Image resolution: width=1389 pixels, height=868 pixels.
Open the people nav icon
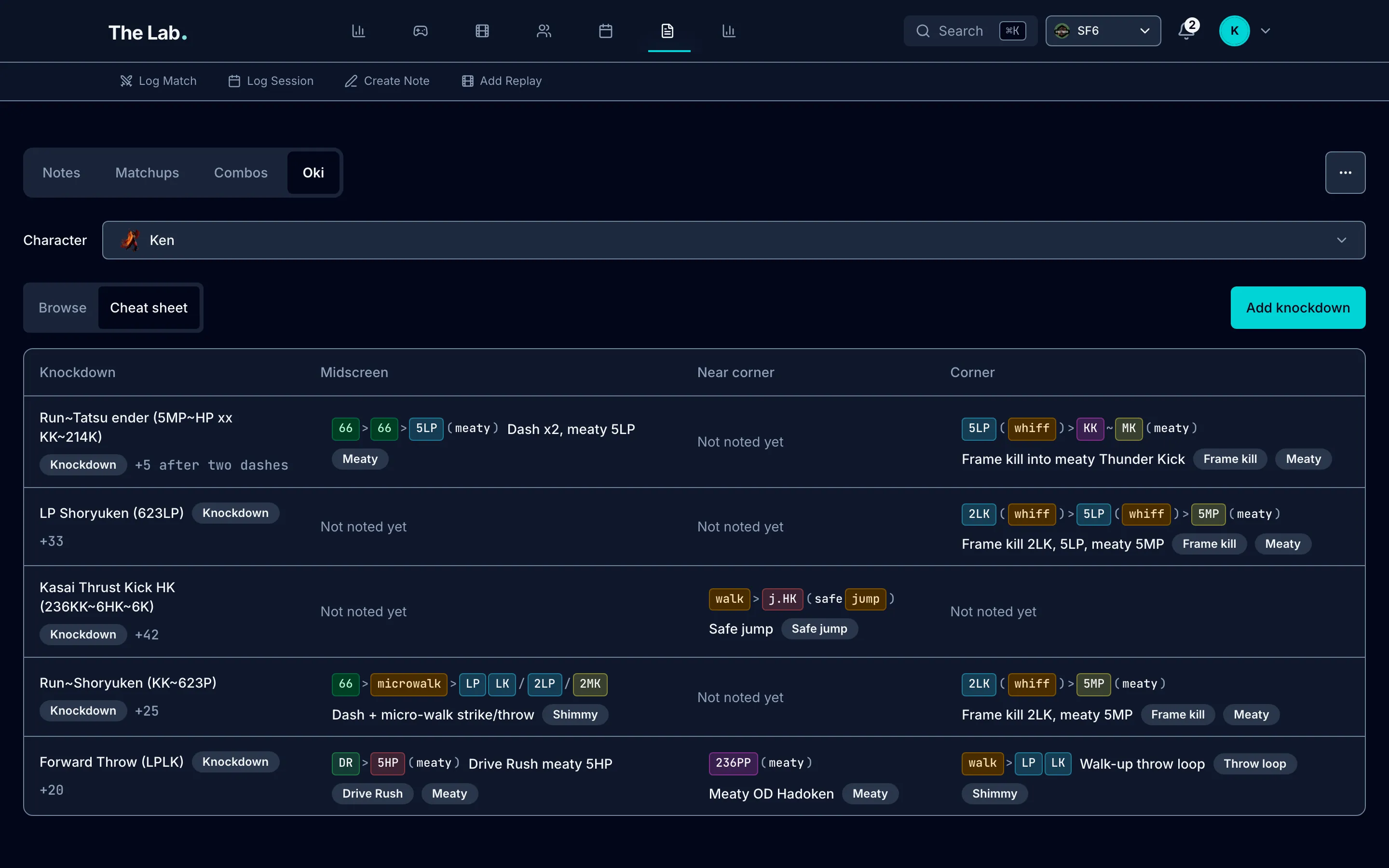click(544, 31)
